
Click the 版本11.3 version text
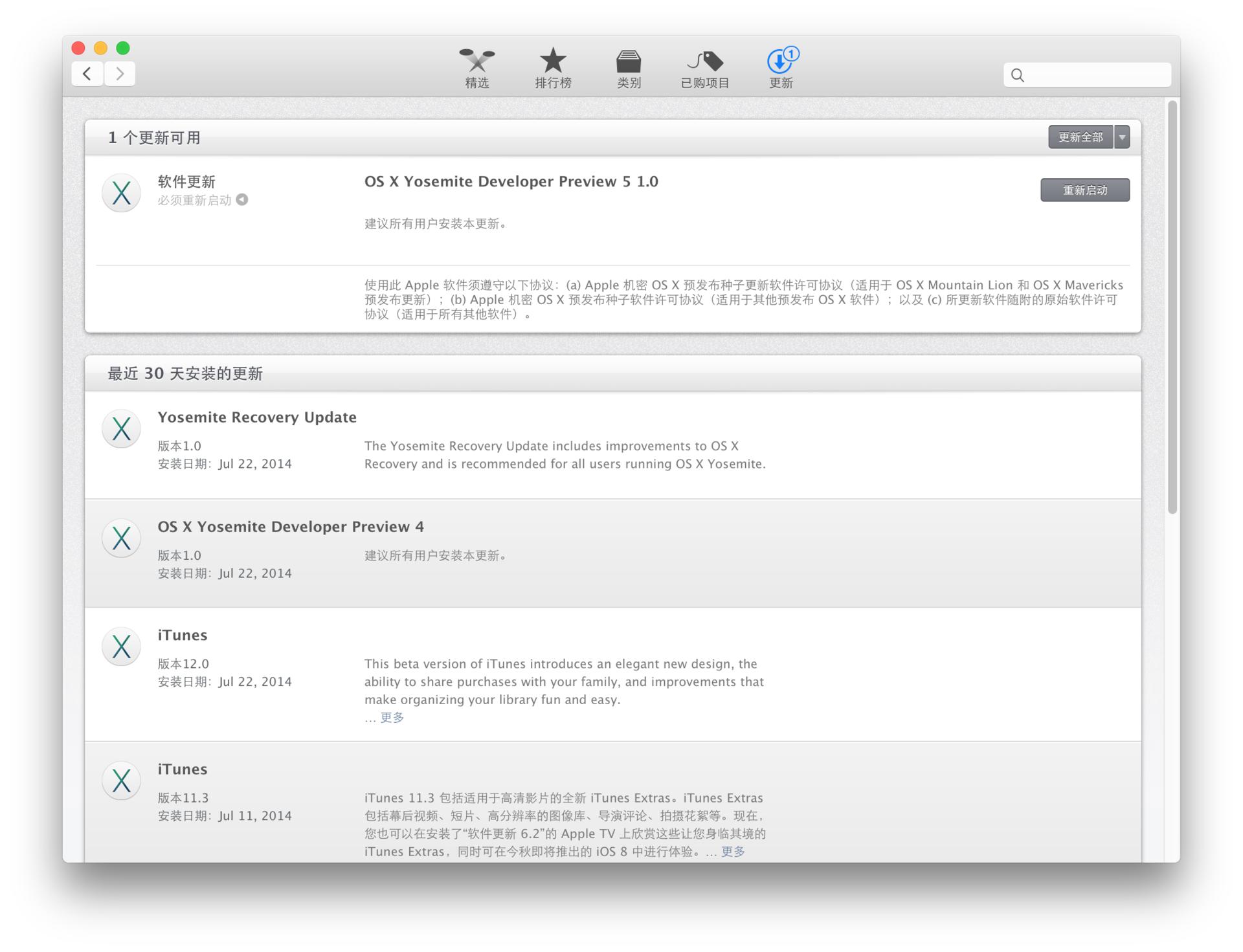point(183,798)
